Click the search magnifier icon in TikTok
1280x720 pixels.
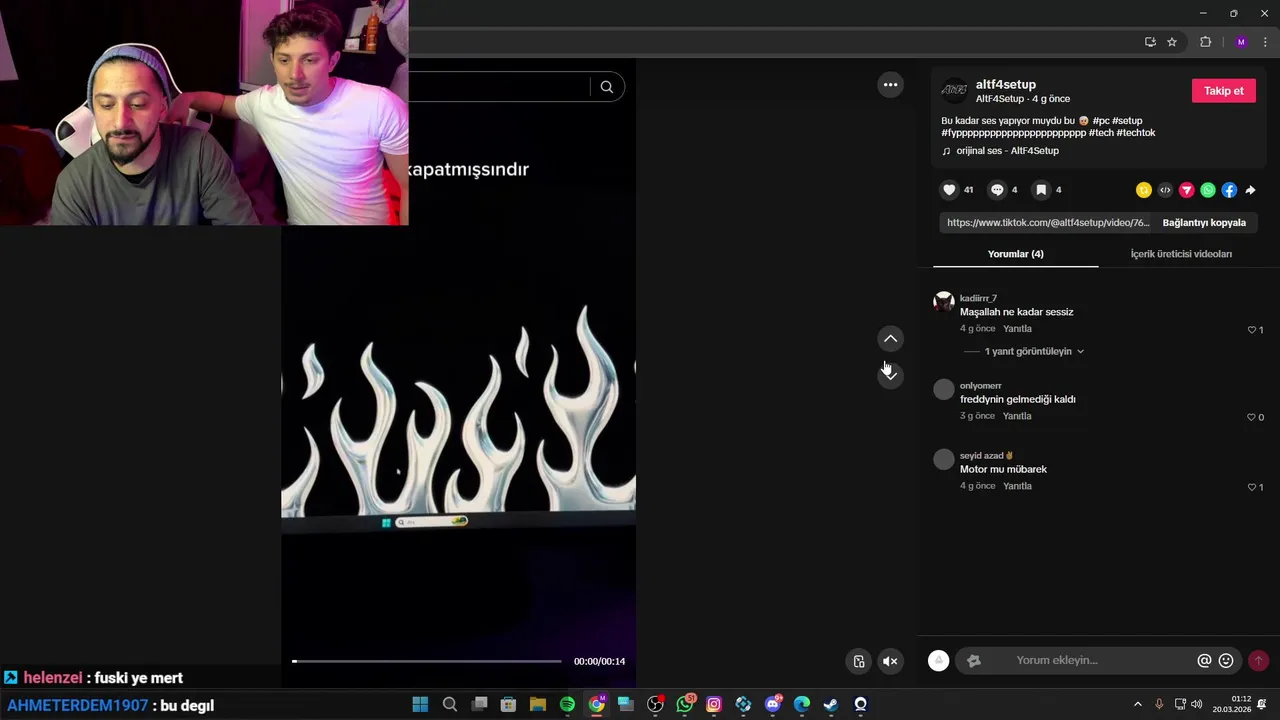point(606,87)
